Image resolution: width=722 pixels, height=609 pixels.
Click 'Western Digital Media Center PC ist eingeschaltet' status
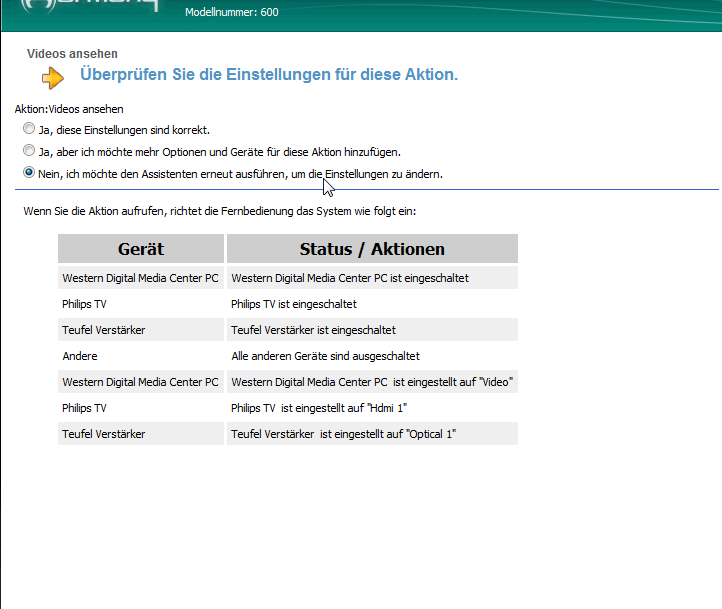click(350, 278)
